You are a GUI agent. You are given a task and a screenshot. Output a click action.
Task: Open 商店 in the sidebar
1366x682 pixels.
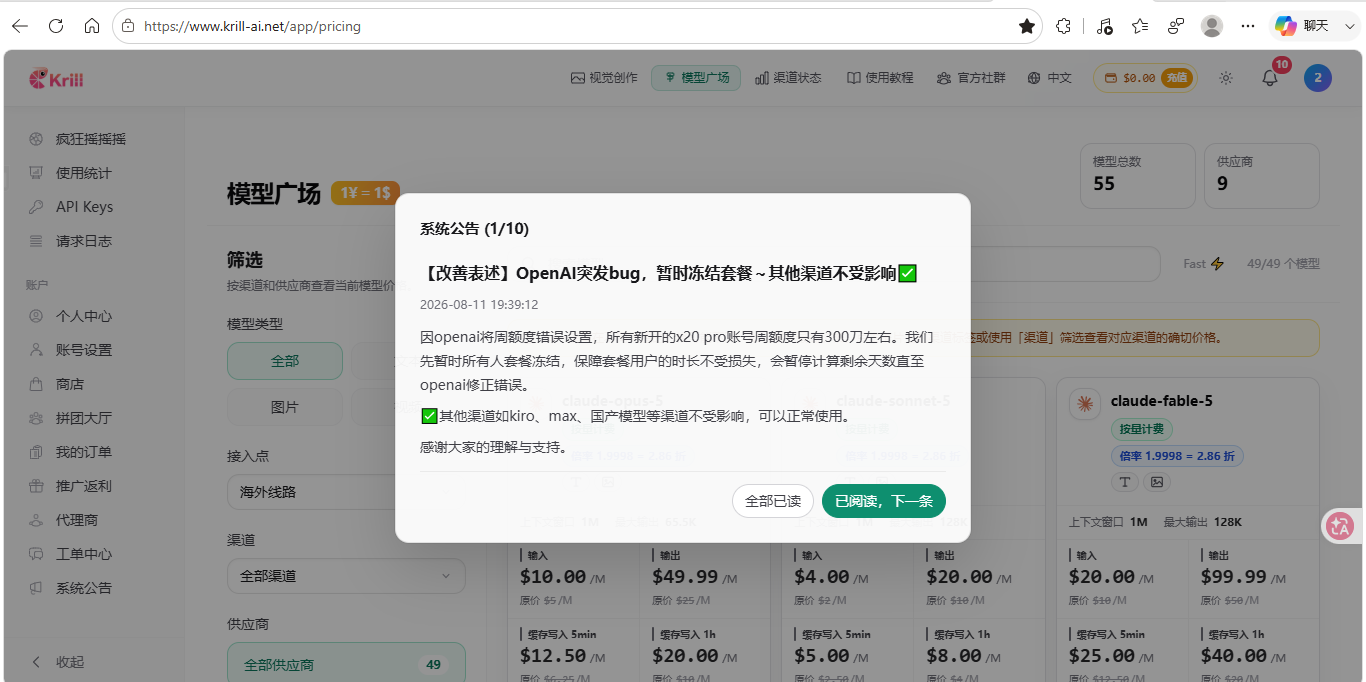point(70,384)
